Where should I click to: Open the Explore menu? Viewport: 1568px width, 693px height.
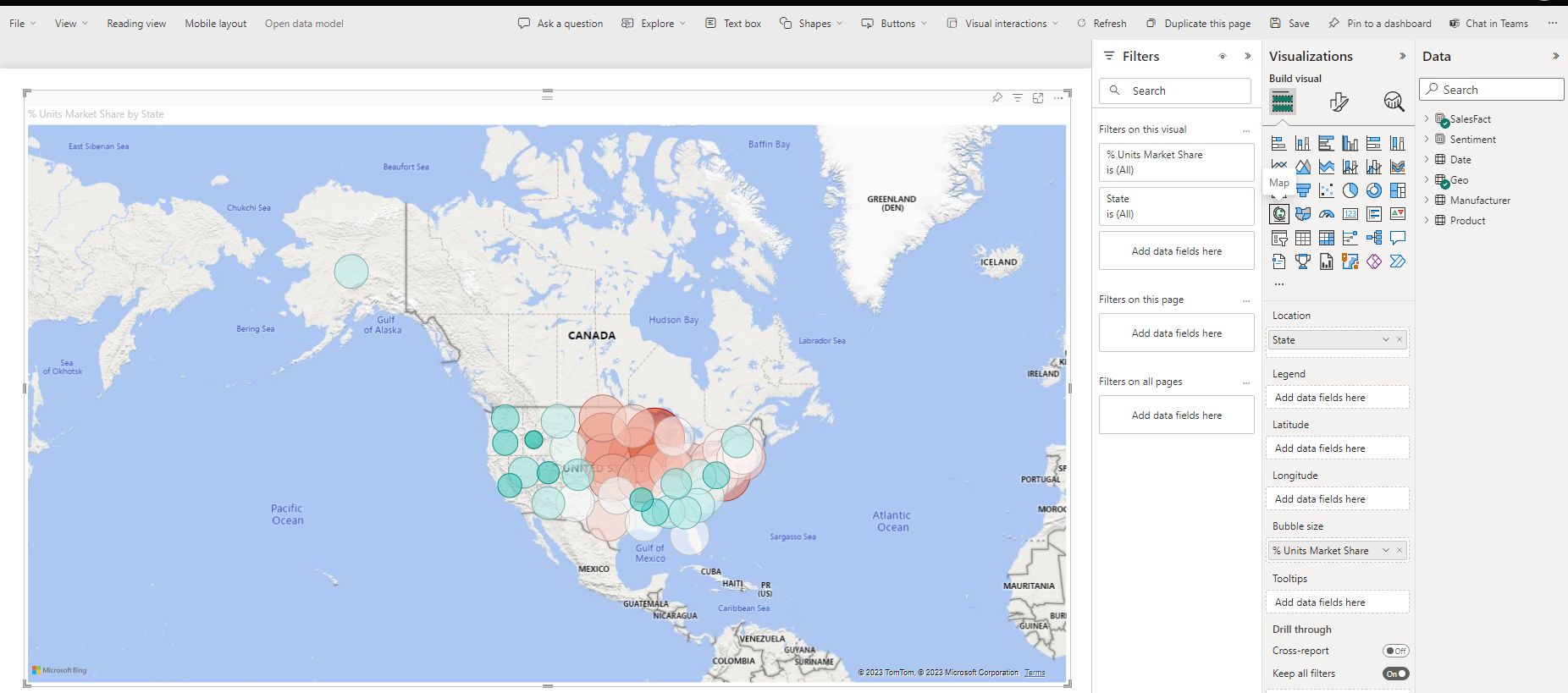[654, 24]
